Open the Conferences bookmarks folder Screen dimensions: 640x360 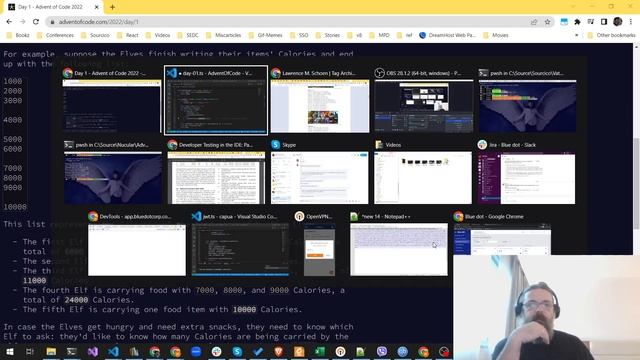pyautogui.click(x=55, y=35)
